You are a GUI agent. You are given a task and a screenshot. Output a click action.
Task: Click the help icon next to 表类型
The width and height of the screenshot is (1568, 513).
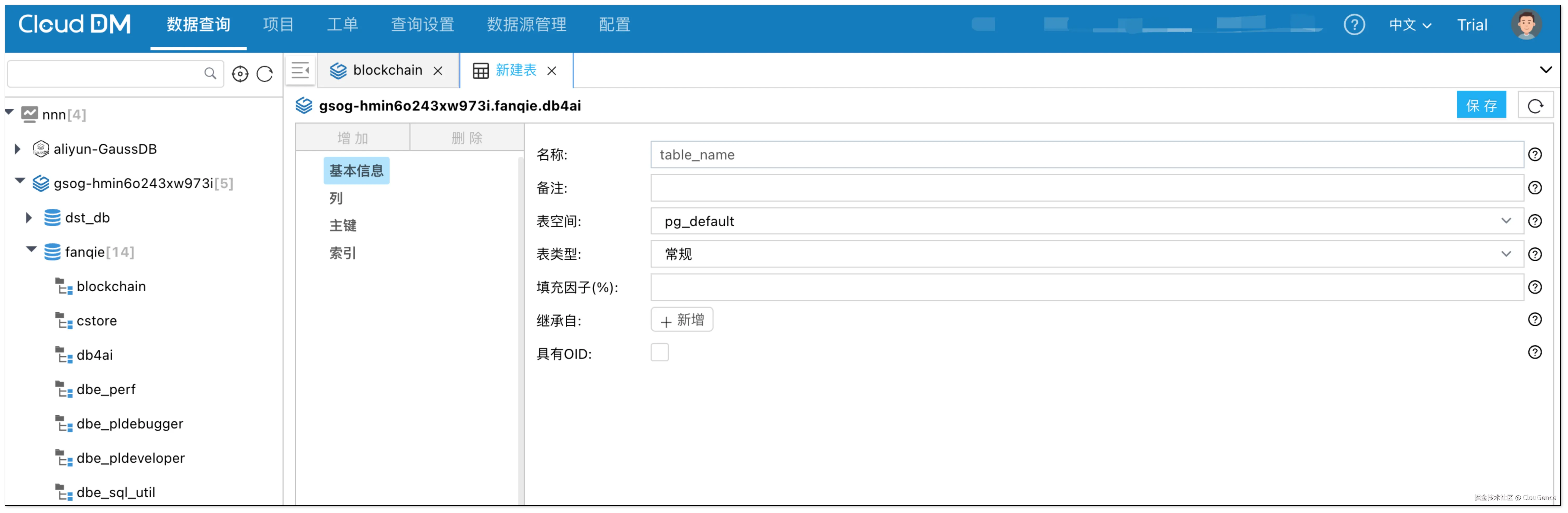point(1535,254)
